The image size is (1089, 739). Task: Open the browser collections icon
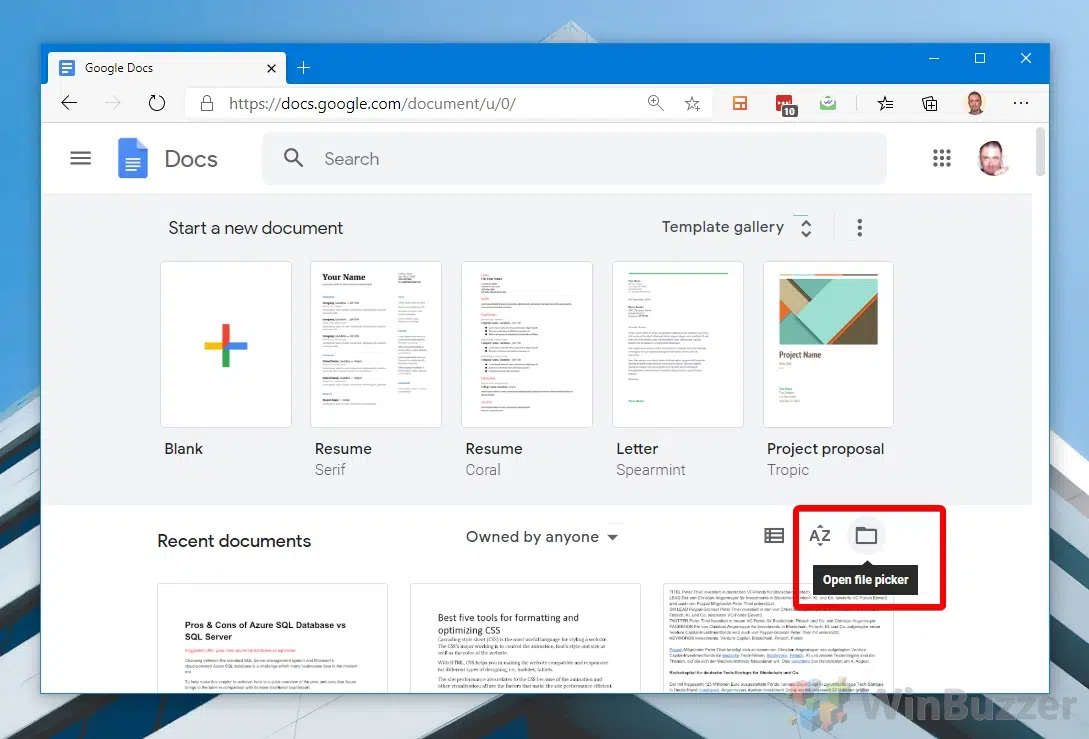[929, 103]
